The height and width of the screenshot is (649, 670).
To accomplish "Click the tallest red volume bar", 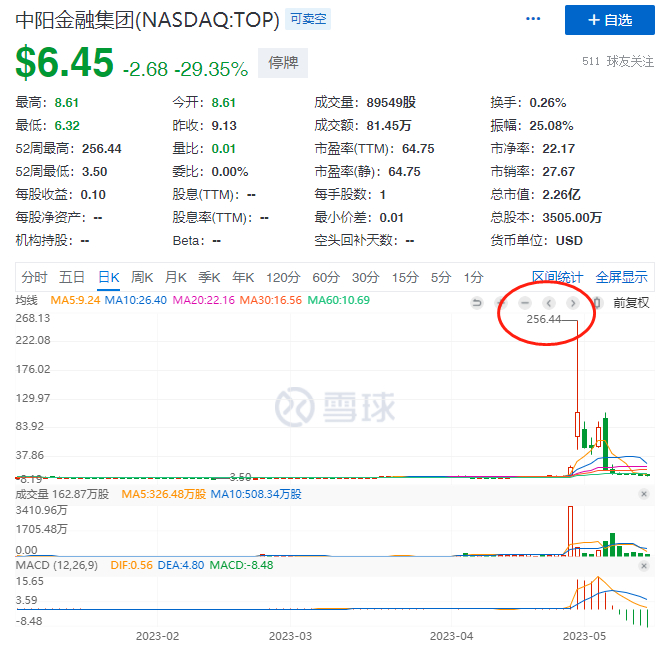I will [570, 531].
